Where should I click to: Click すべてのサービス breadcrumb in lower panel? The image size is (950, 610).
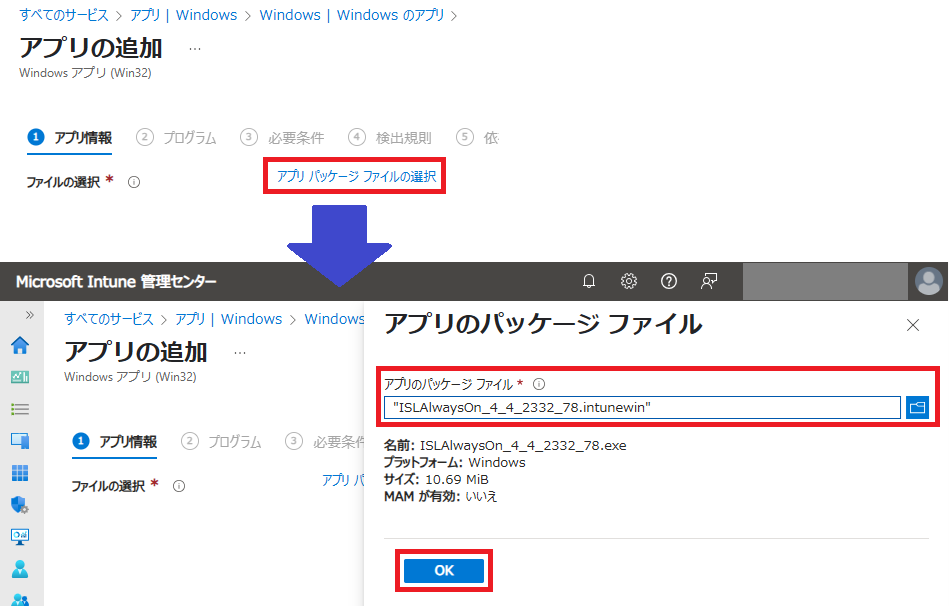pos(109,319)
